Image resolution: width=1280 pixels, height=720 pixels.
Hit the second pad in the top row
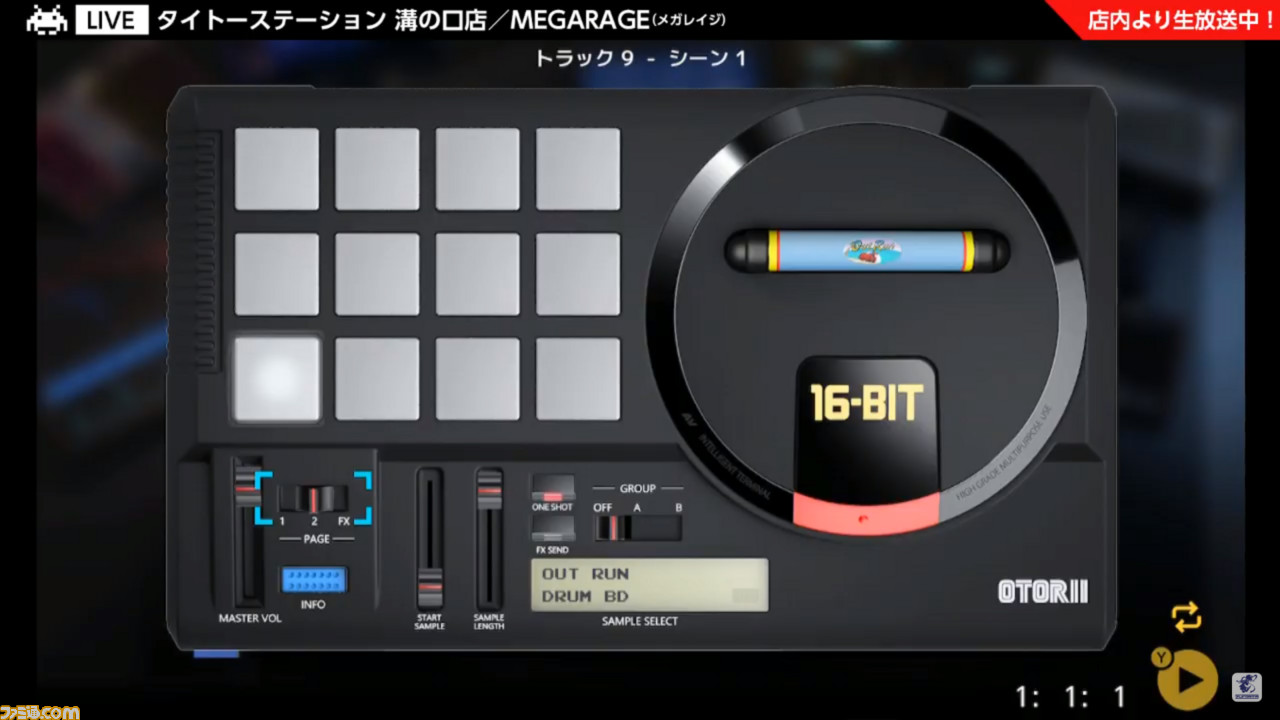[377, 169]
